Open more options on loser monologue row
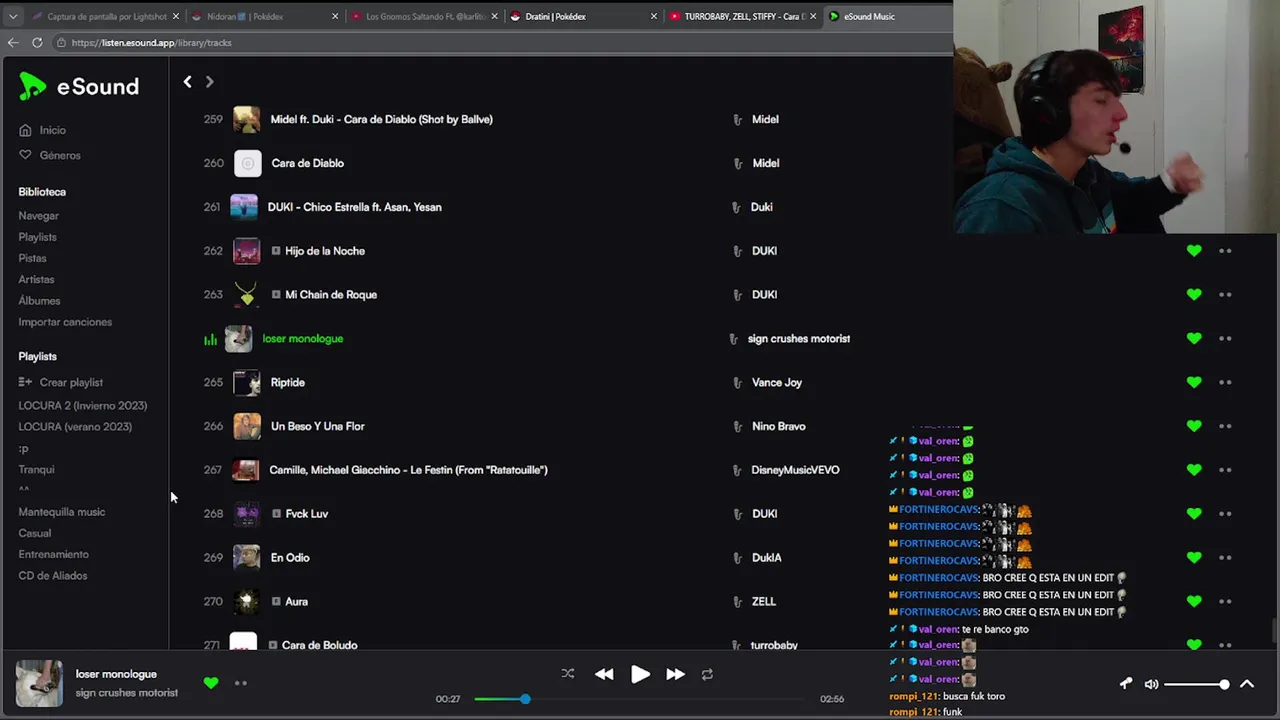Viewport: 1280px width, 720px height. tap(1225, 338)
